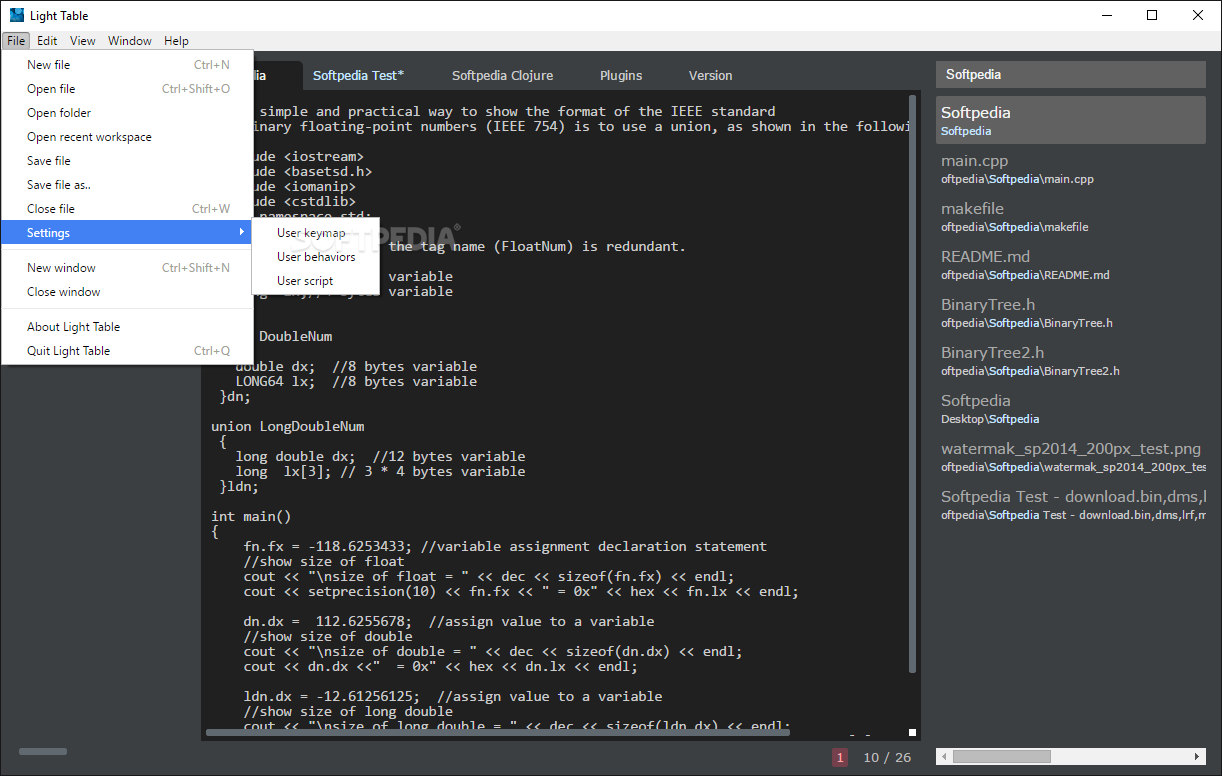
Task: Click the line "int main()"
Action: click(251, 517)
